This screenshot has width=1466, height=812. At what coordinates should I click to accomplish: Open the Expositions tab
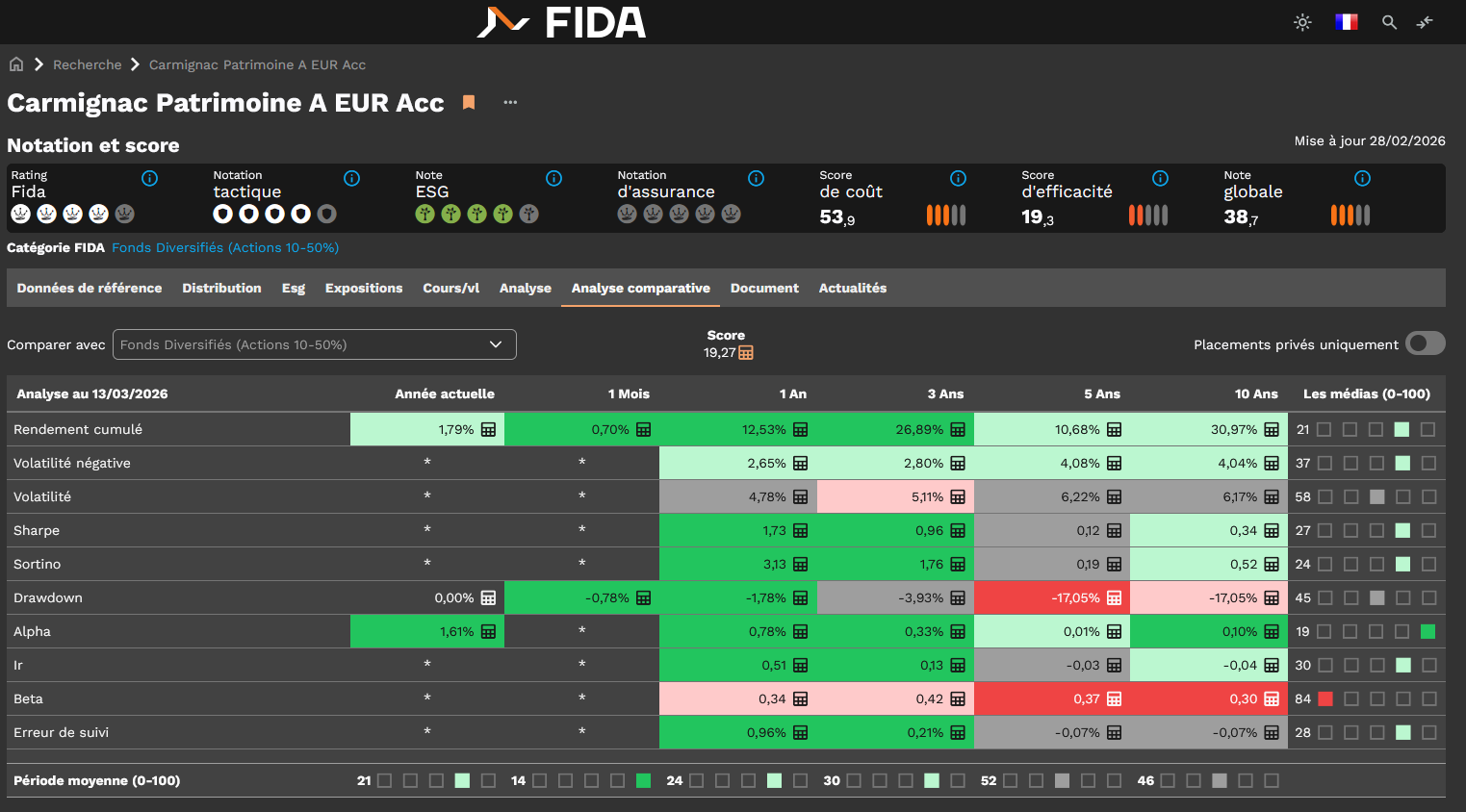pos(363,288)
